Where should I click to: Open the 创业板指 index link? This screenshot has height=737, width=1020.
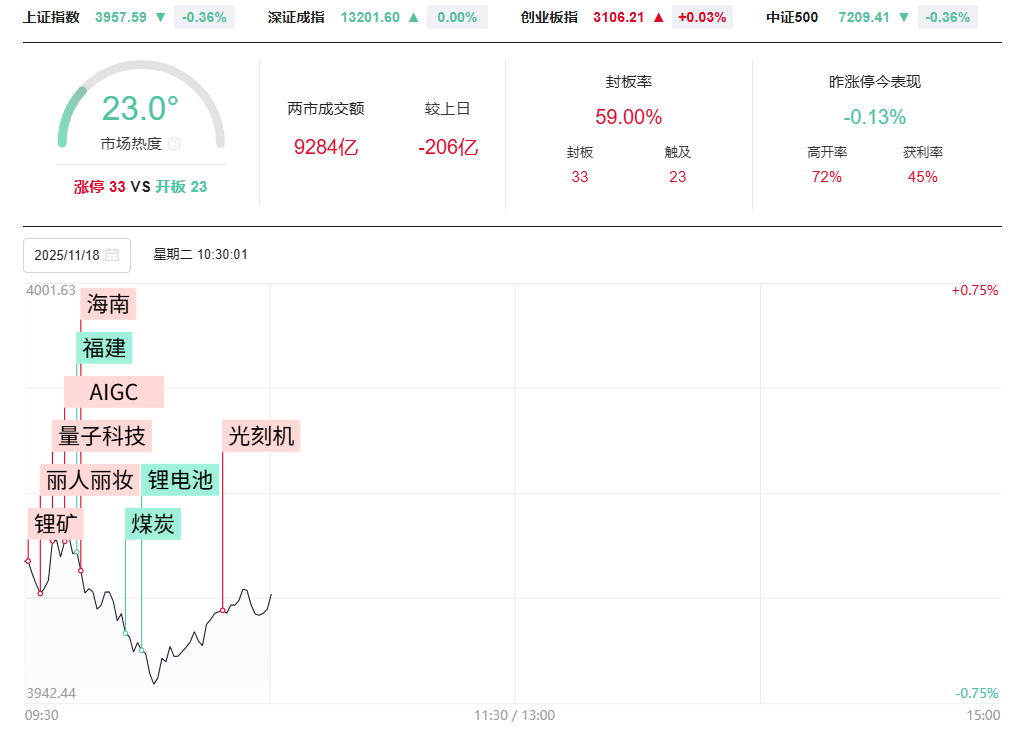(x=549, y=17)
